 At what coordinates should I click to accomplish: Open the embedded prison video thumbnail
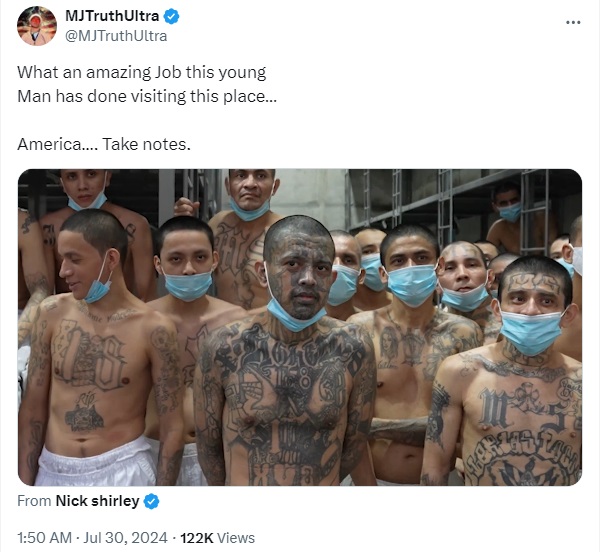click(300, 327)
